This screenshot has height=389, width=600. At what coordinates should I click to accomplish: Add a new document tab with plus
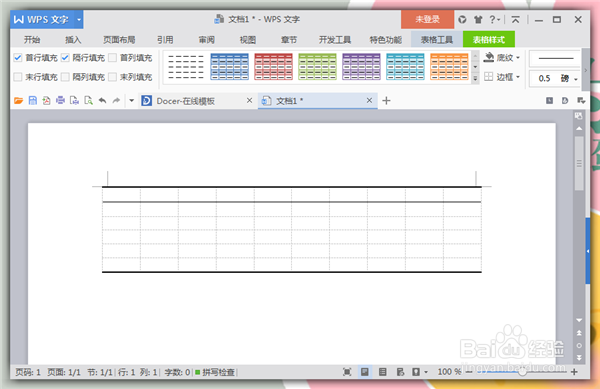point(386,101)
